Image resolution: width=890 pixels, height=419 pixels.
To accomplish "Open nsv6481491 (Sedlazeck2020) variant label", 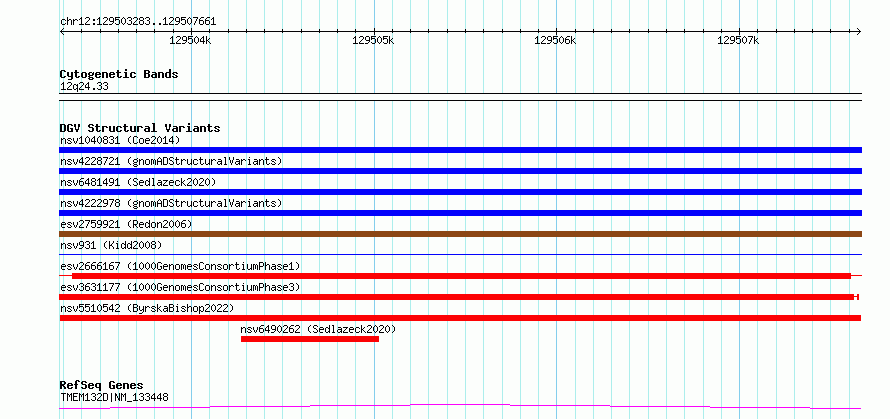I will point(138,182).
